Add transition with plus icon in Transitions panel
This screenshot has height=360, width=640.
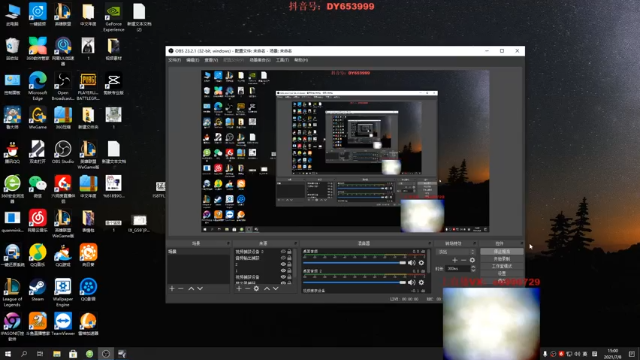pos(455,260)
